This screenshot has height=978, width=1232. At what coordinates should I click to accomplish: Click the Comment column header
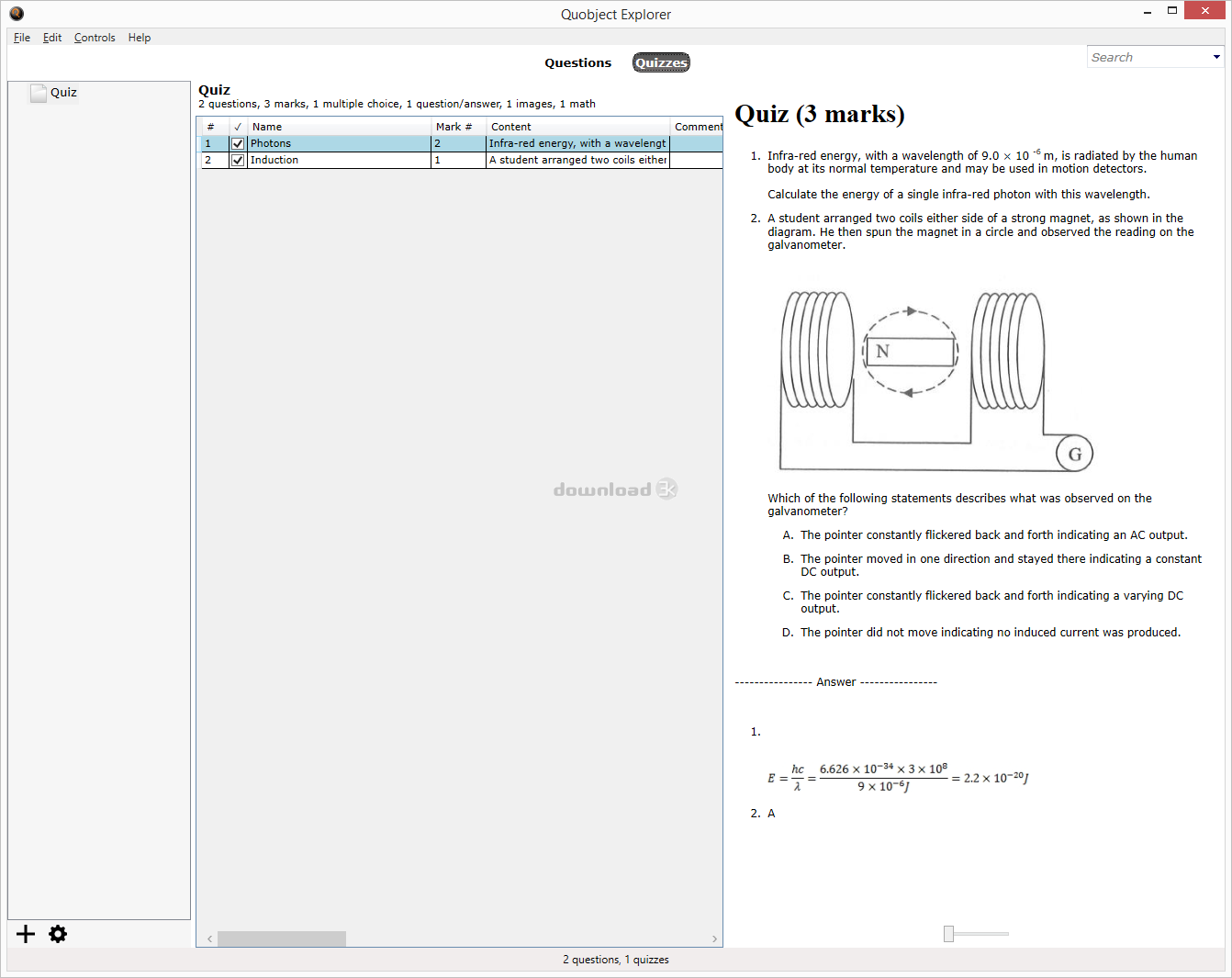(x=697, y=127)
